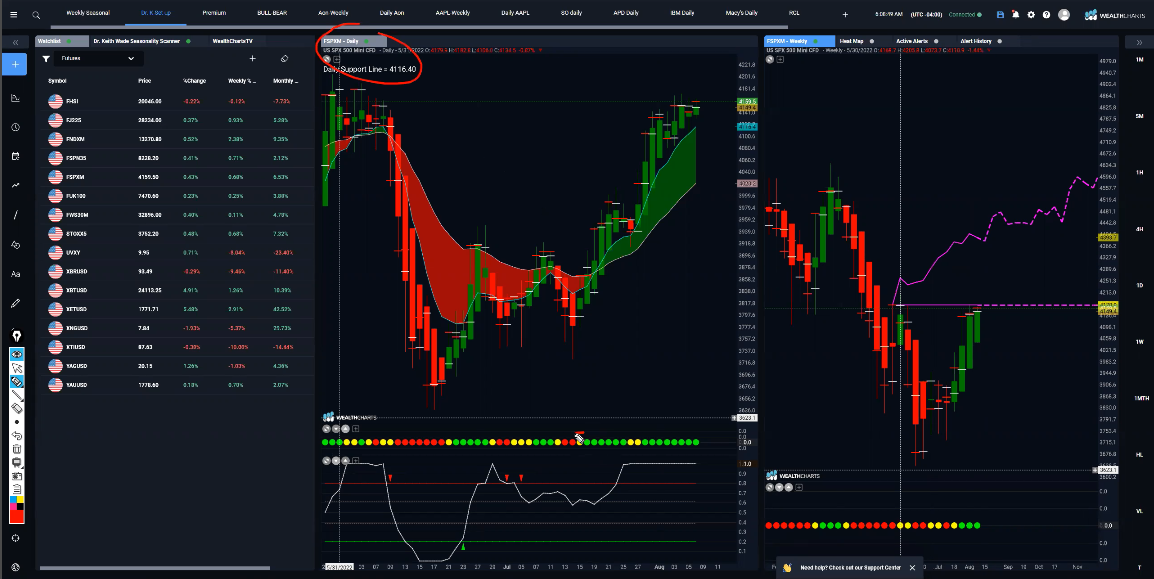
Task: Click the blue save layout icon
Action: tap(999, 15)
